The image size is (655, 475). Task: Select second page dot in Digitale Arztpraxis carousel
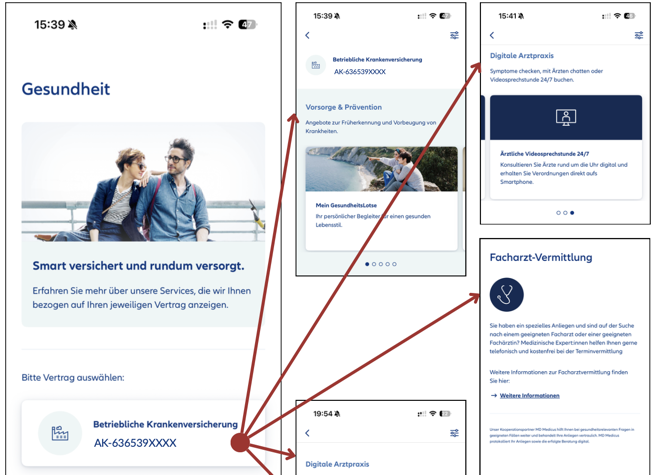click(565, 213)
